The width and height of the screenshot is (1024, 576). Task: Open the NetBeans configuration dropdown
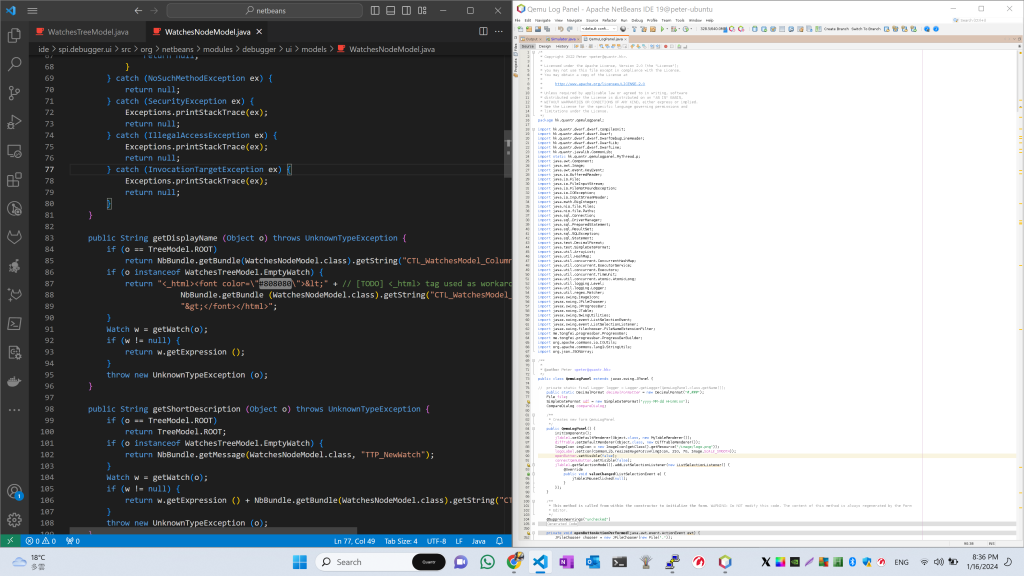pos(597,29)
